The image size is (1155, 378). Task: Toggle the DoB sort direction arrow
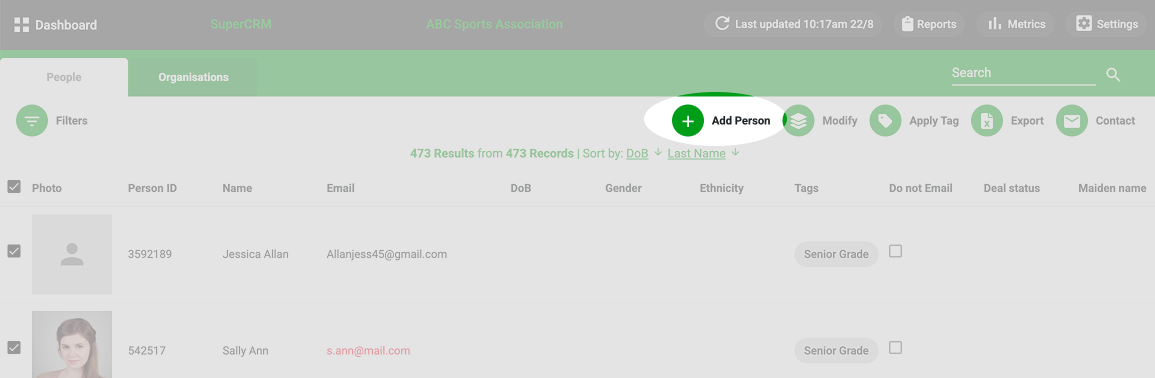pos(658,153)
